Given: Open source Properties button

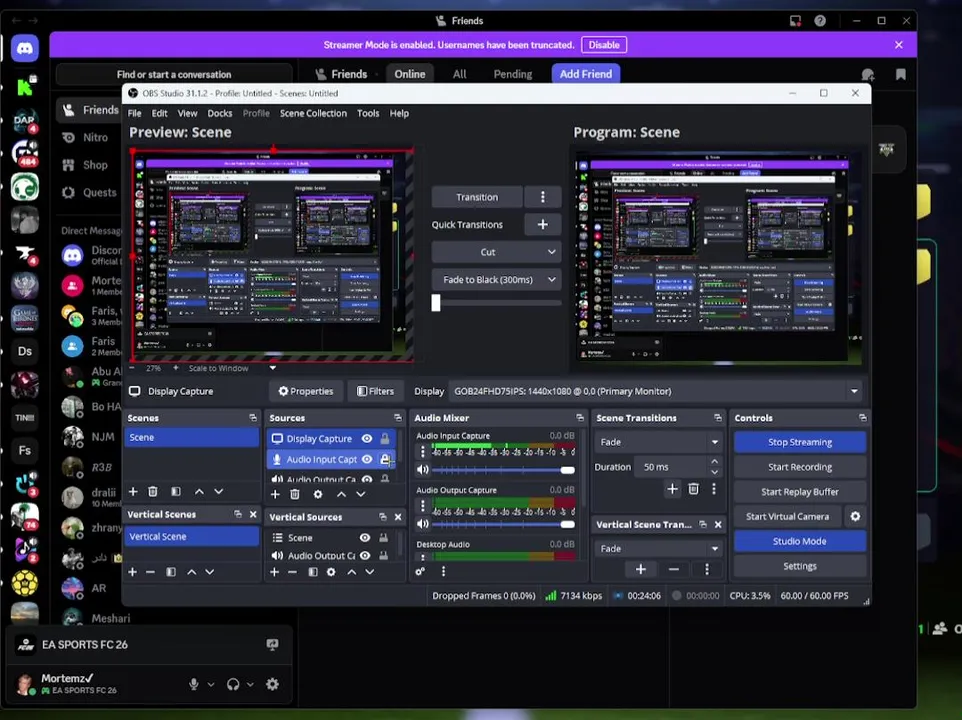Looking at the screenshot, I should pyautogui.click(x=306, y=391).
